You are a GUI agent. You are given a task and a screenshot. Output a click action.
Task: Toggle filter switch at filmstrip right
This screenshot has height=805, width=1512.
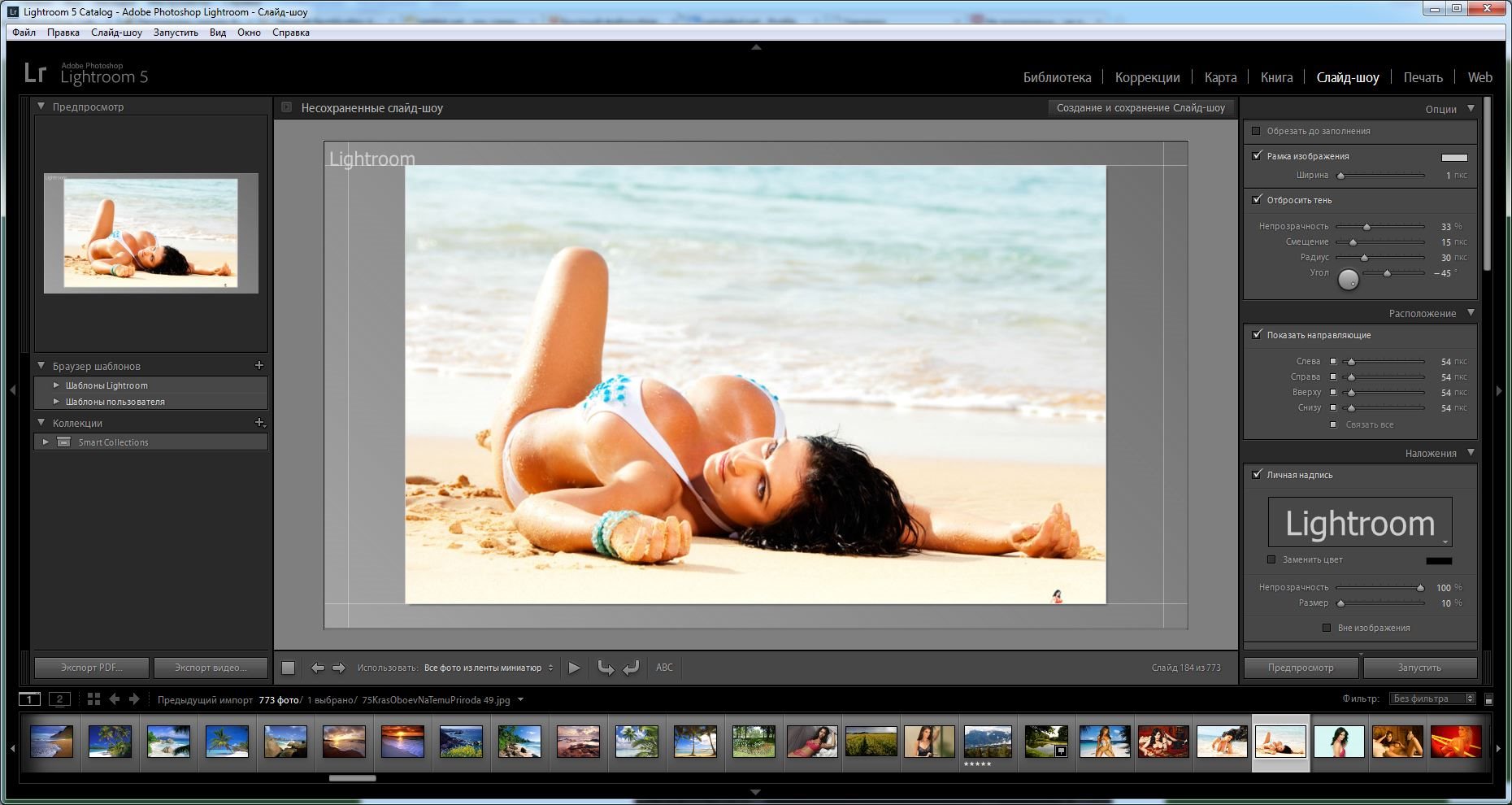pos(1488,699)
